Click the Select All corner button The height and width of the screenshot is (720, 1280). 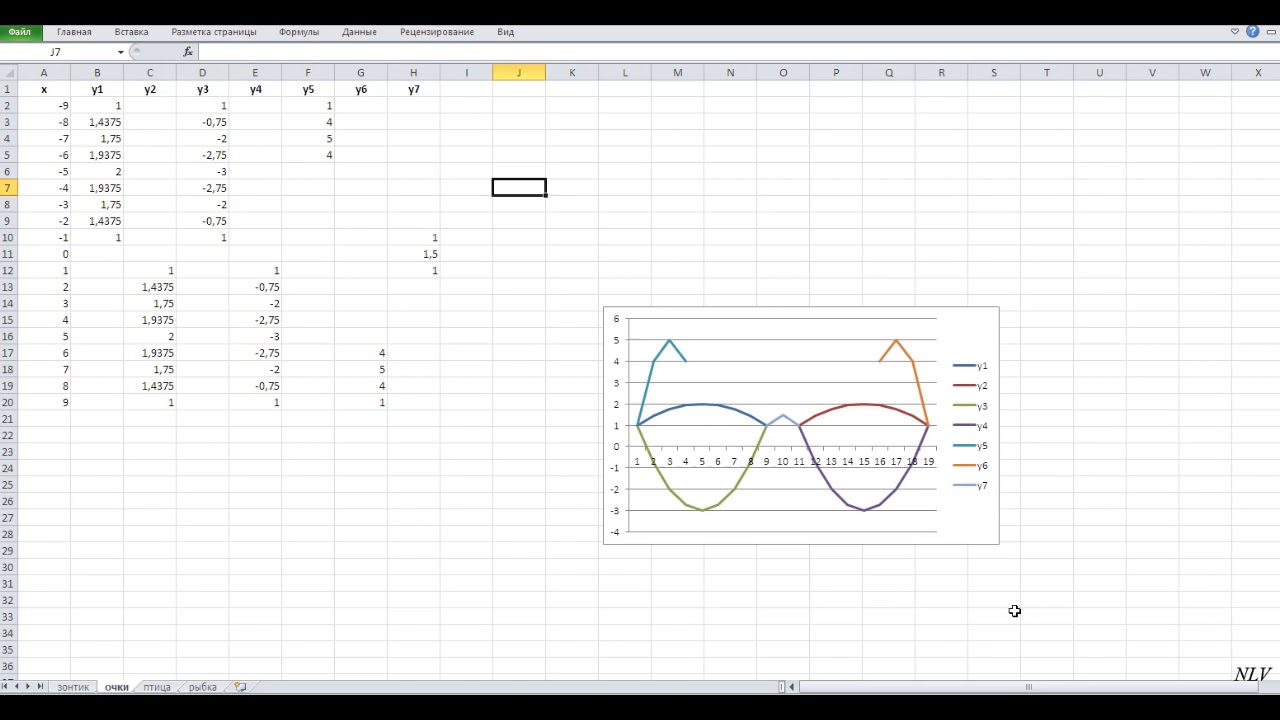[x=8, y=72]
